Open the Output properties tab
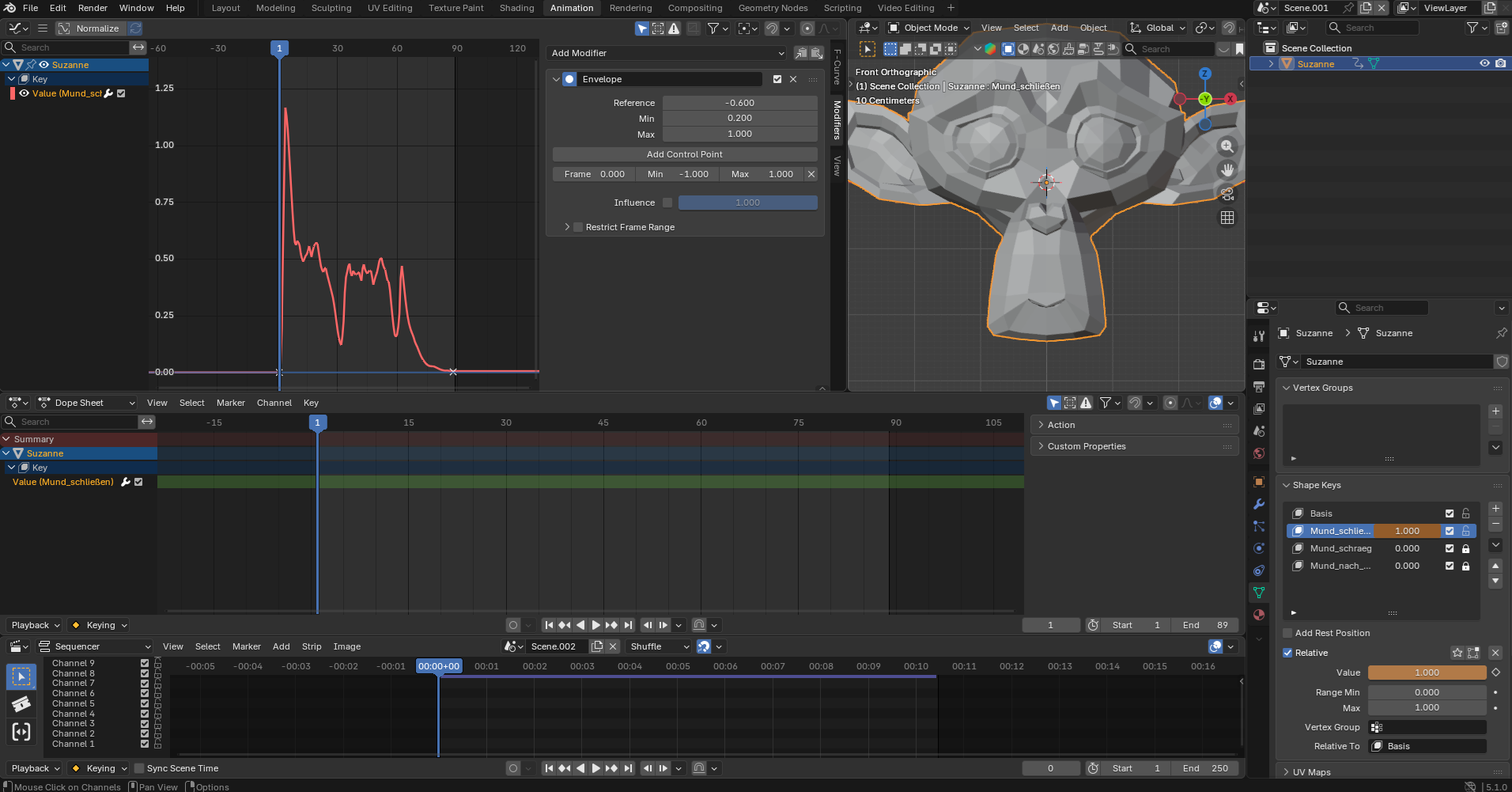Screen dimensions: 1512x792 [x=1259, y=387]
